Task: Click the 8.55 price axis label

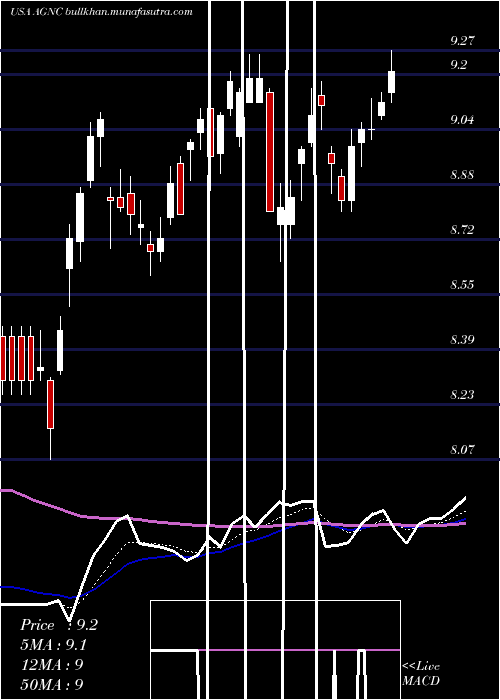Action: coord(462,285)
